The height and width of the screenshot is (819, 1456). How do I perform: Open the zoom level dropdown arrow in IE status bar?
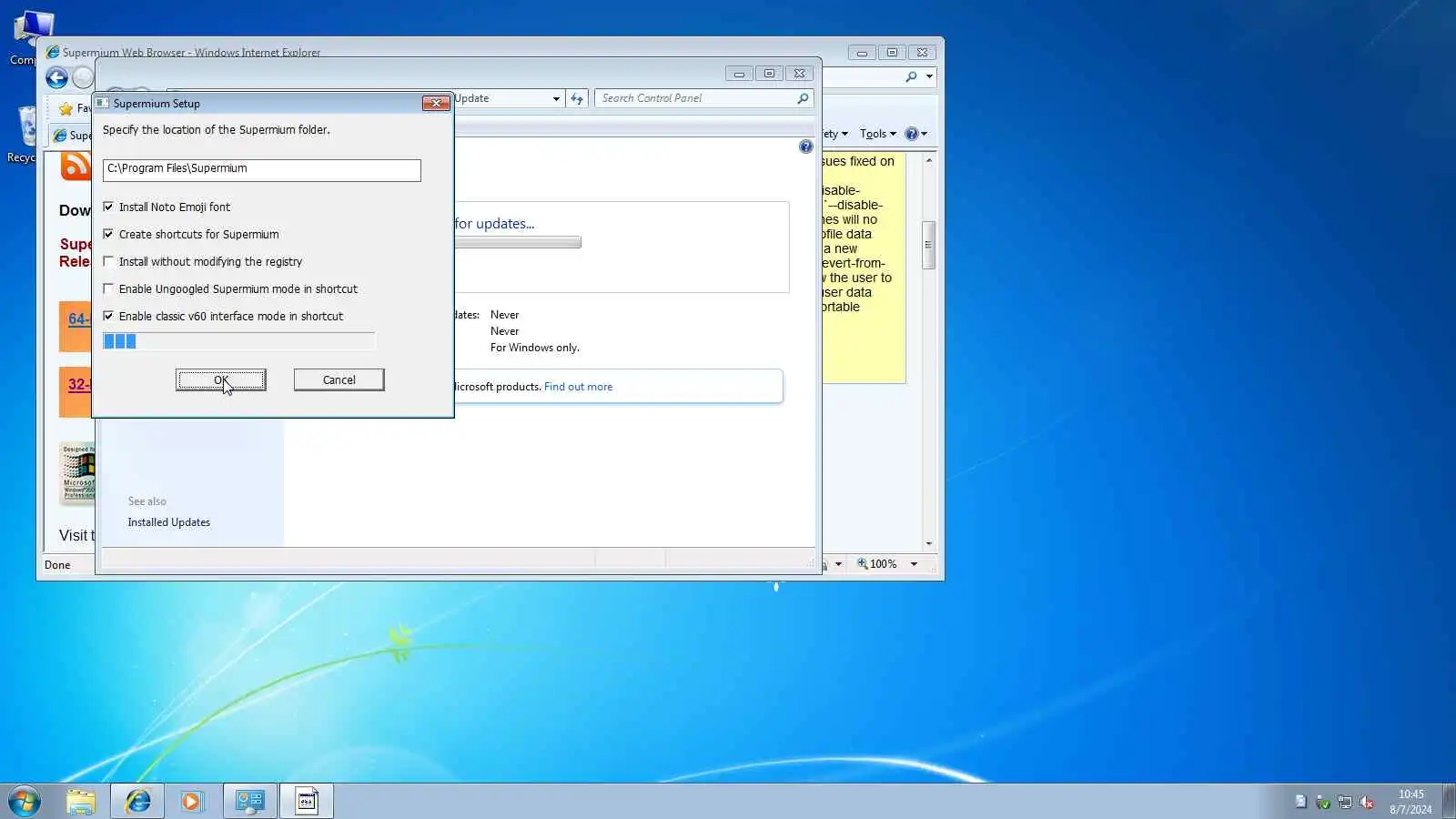[x=914, y=564]
